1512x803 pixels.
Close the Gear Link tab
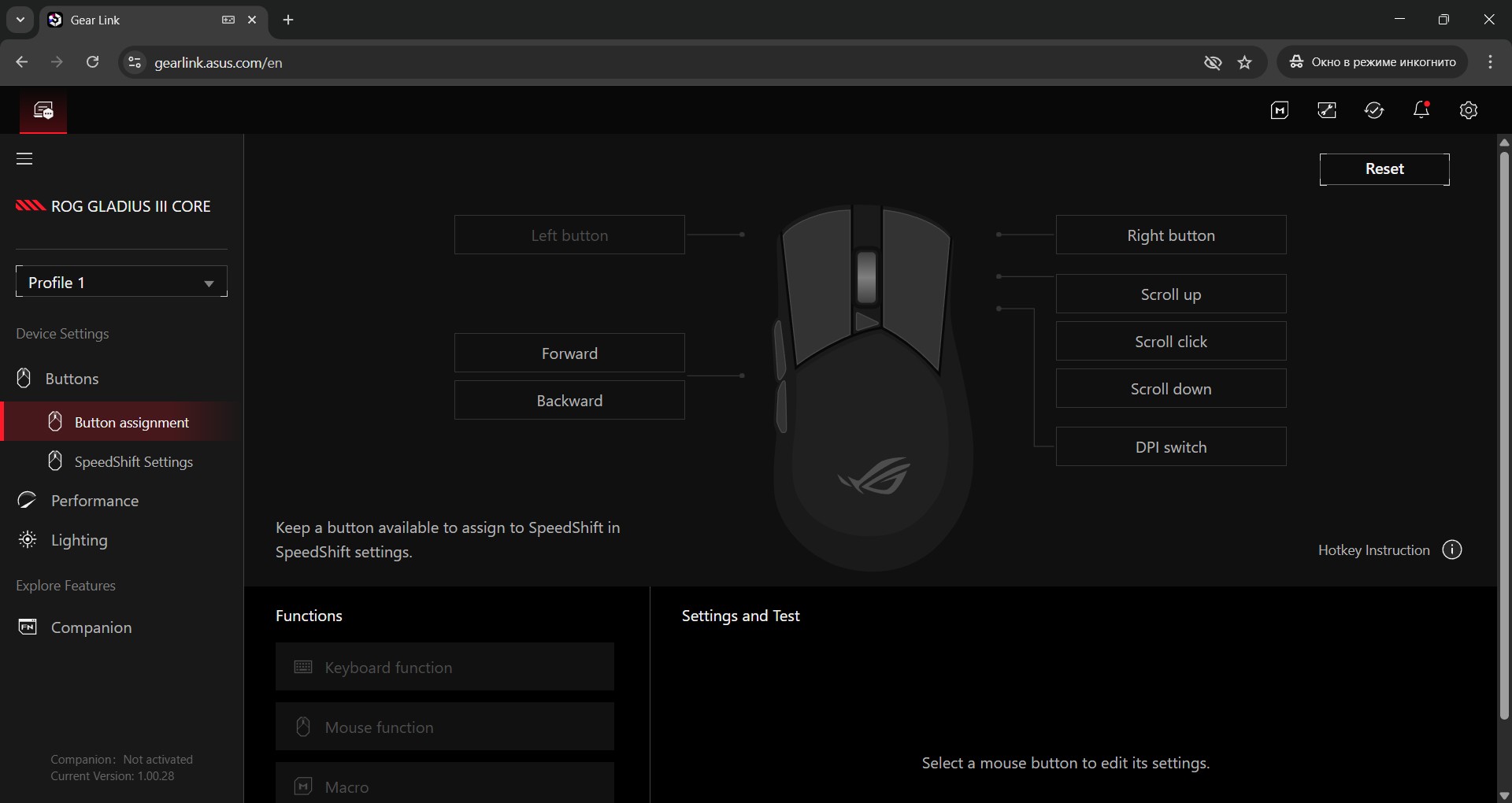252,20
